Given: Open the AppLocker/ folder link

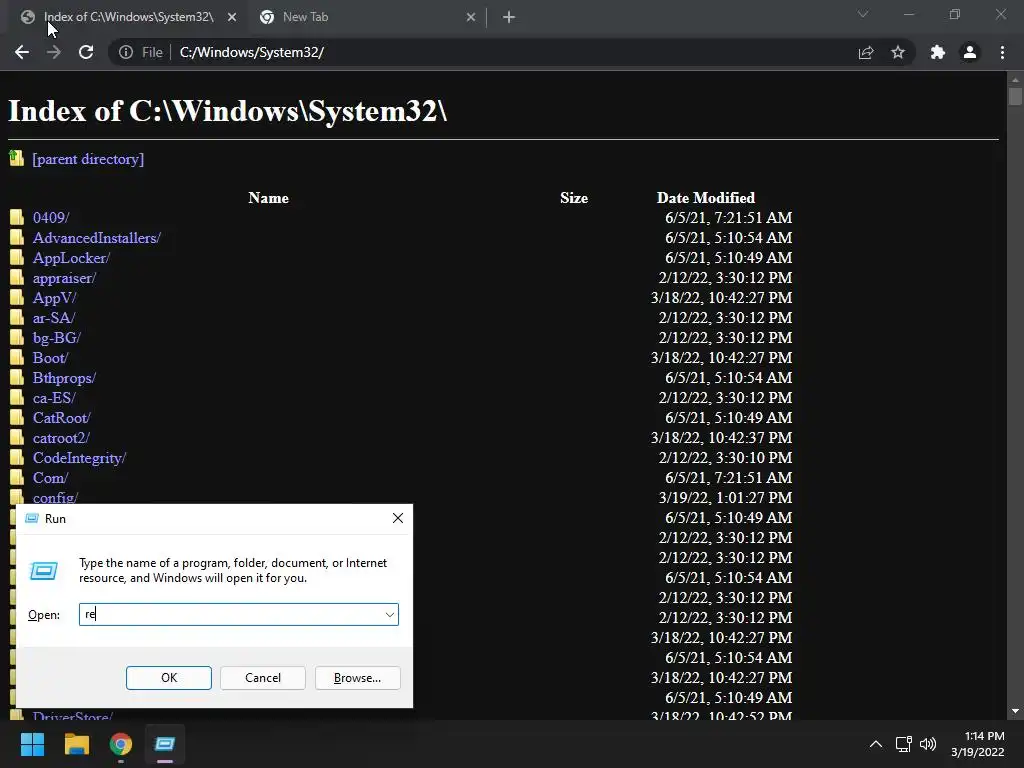Looking at the screenshot, I should pos(71,258).
